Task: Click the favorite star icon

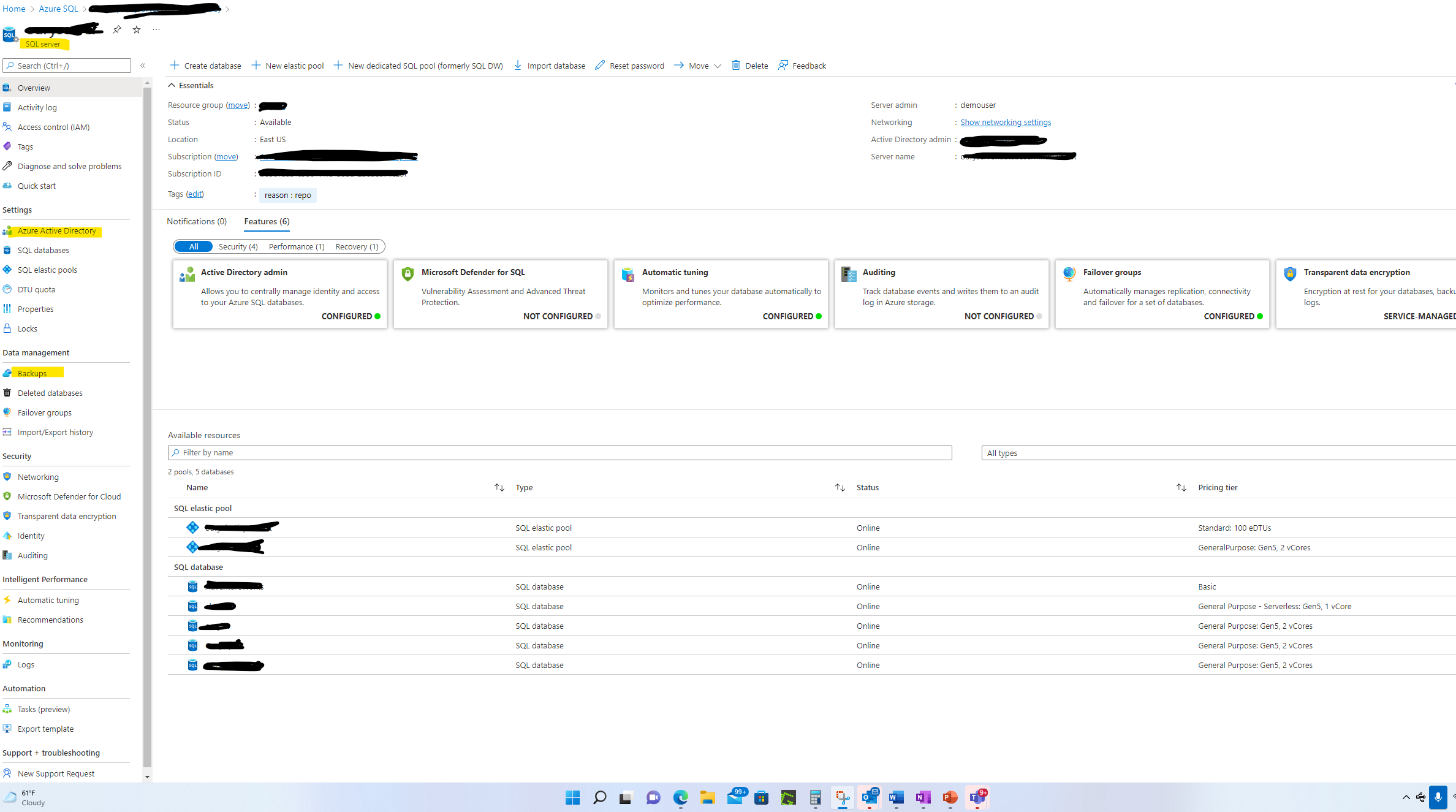Action: [137, 29]
